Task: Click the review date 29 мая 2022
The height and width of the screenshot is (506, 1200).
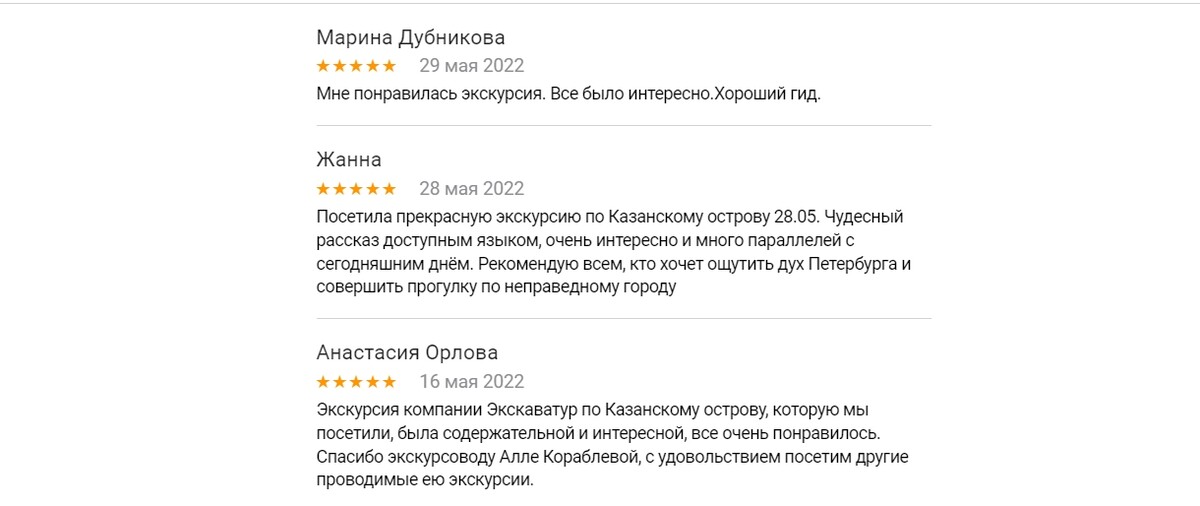Action: pos(471,66)
